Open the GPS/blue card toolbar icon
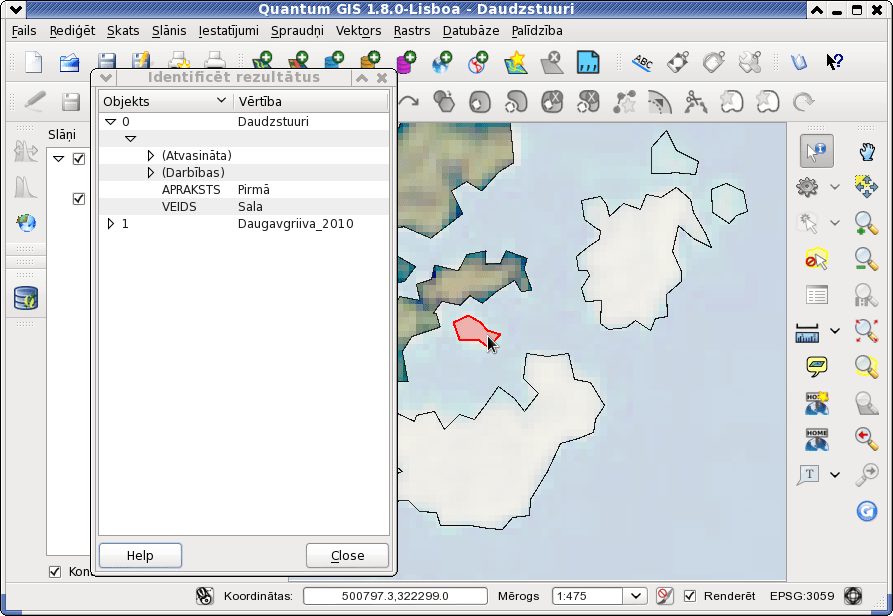 [x=799, y=61]
